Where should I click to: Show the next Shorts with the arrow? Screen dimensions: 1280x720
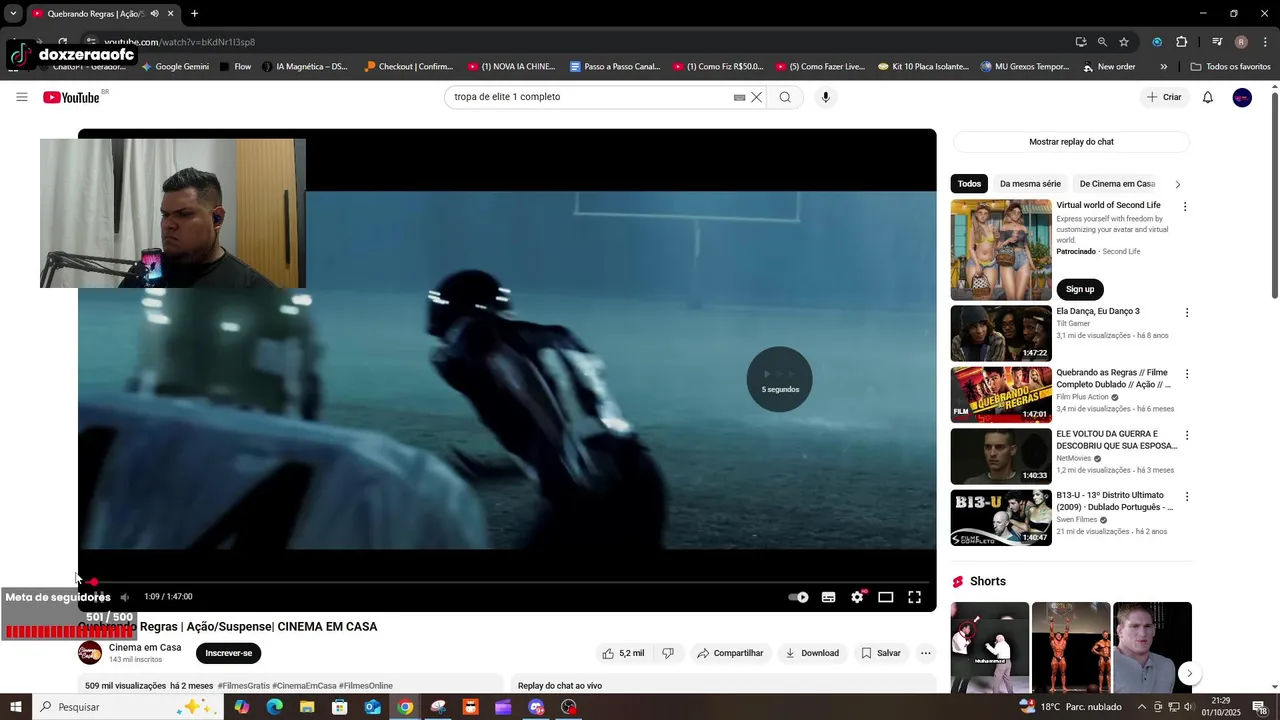tap(1189, 673)
